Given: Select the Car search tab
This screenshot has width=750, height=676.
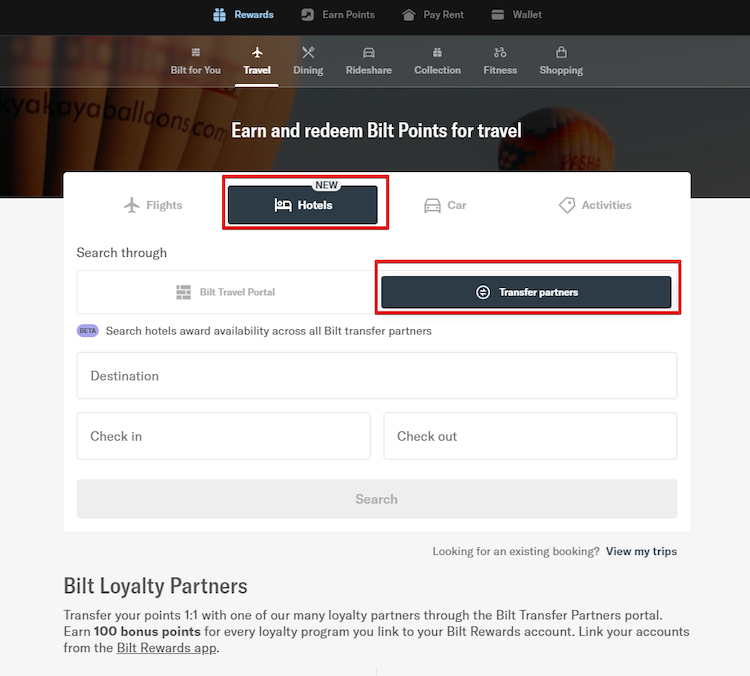Looking at the screenshot, I should pos(445,206).
